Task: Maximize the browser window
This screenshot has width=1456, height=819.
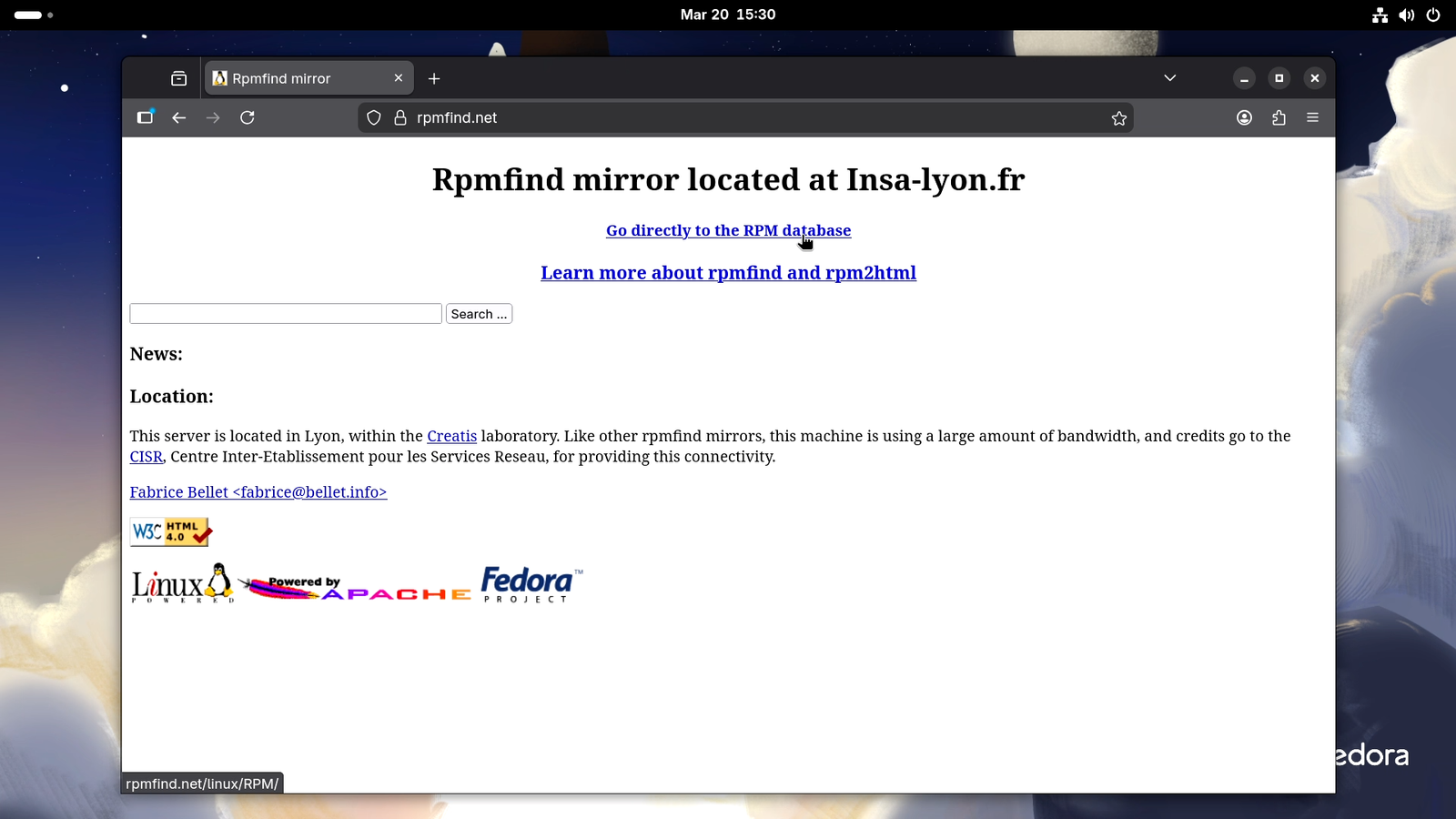Action: pyautogui.click(x=1279, y=78)
